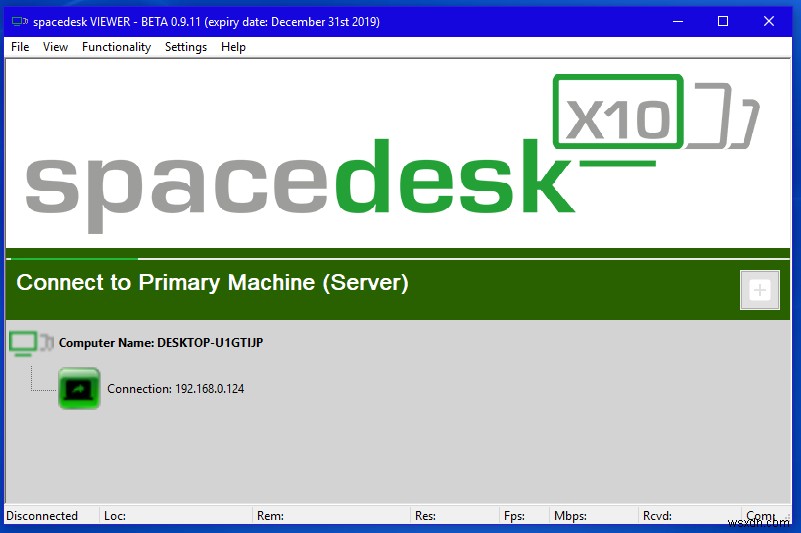This screenshot has width=801, height=533.
Task: Open the Help menu
Action: [x=233, y=47]
